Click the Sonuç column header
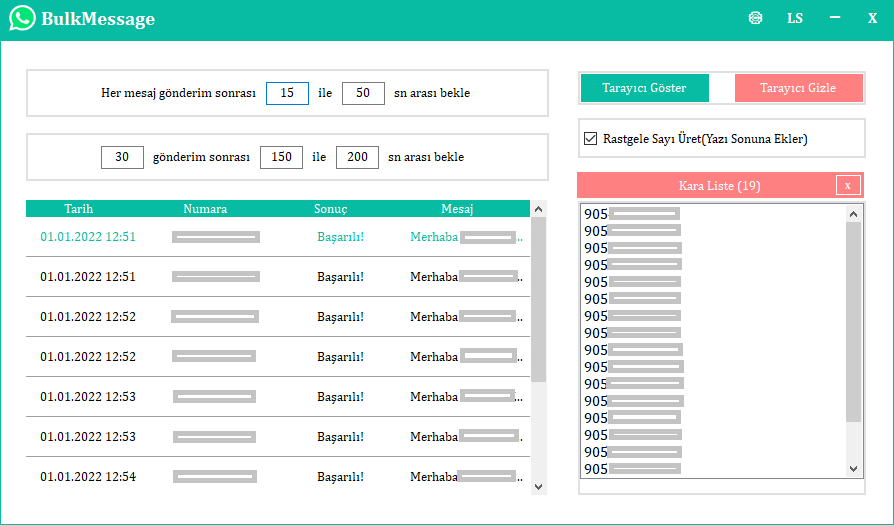This screenshot has height=525, width=894. (330, 209)
